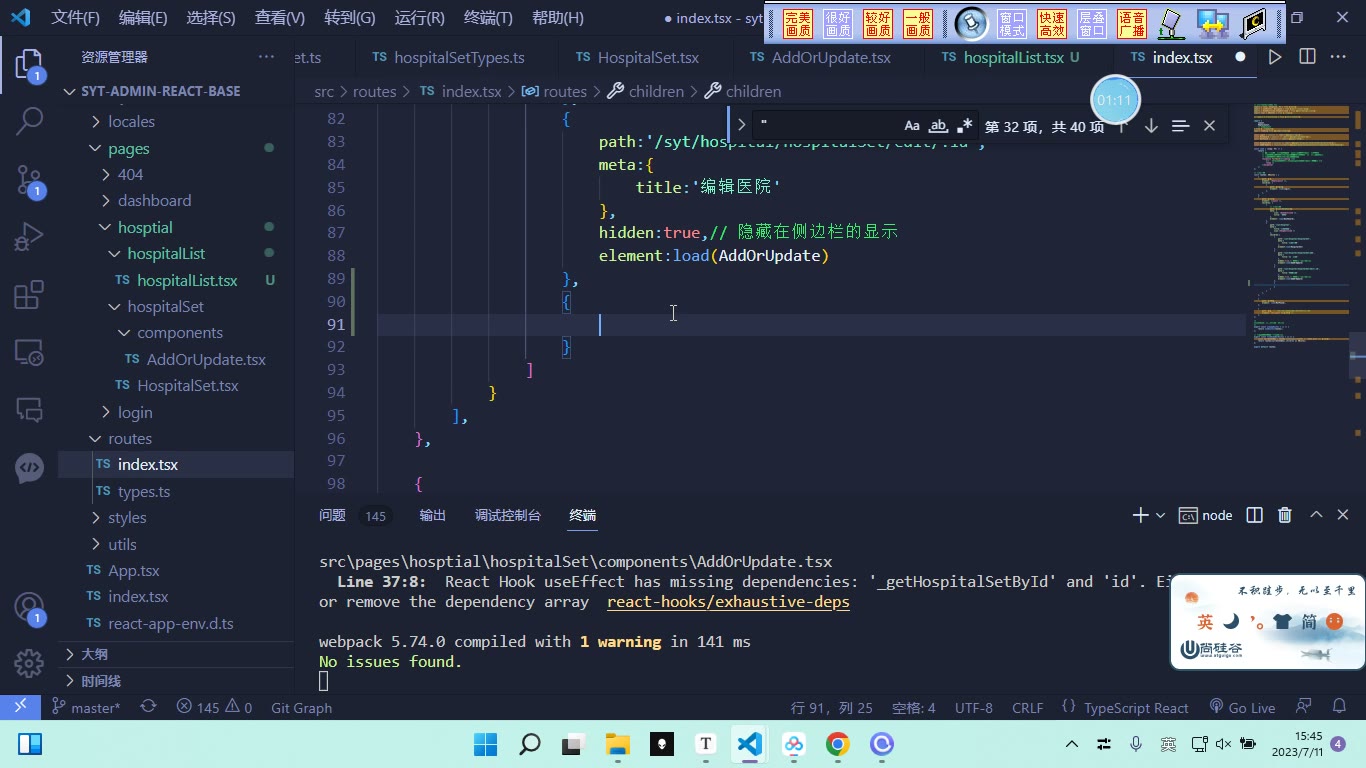Close the find widget
This screenshot has width=1366, height=768.
[x=1209, y=126]
